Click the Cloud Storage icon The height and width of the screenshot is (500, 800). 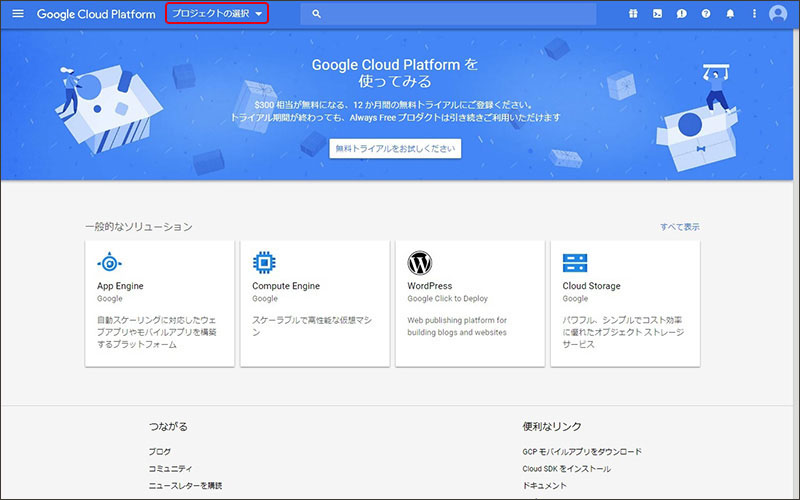575,263
